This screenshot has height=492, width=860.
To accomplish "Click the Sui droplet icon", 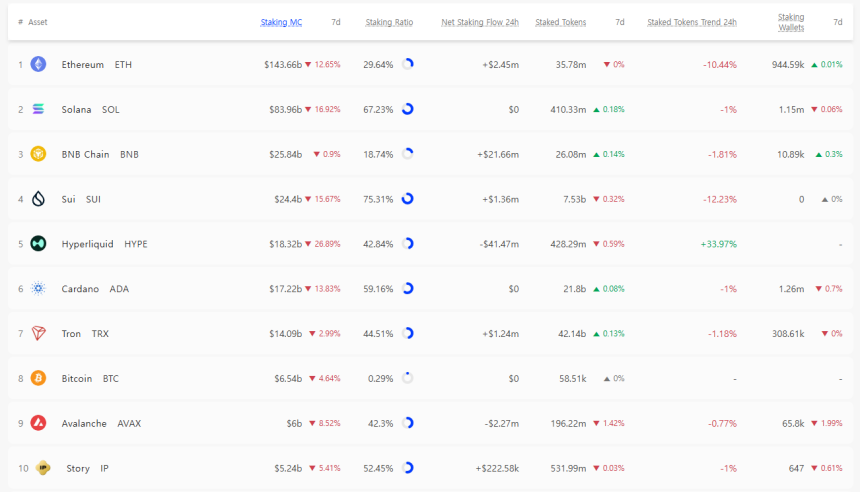I will pos(38,199).
